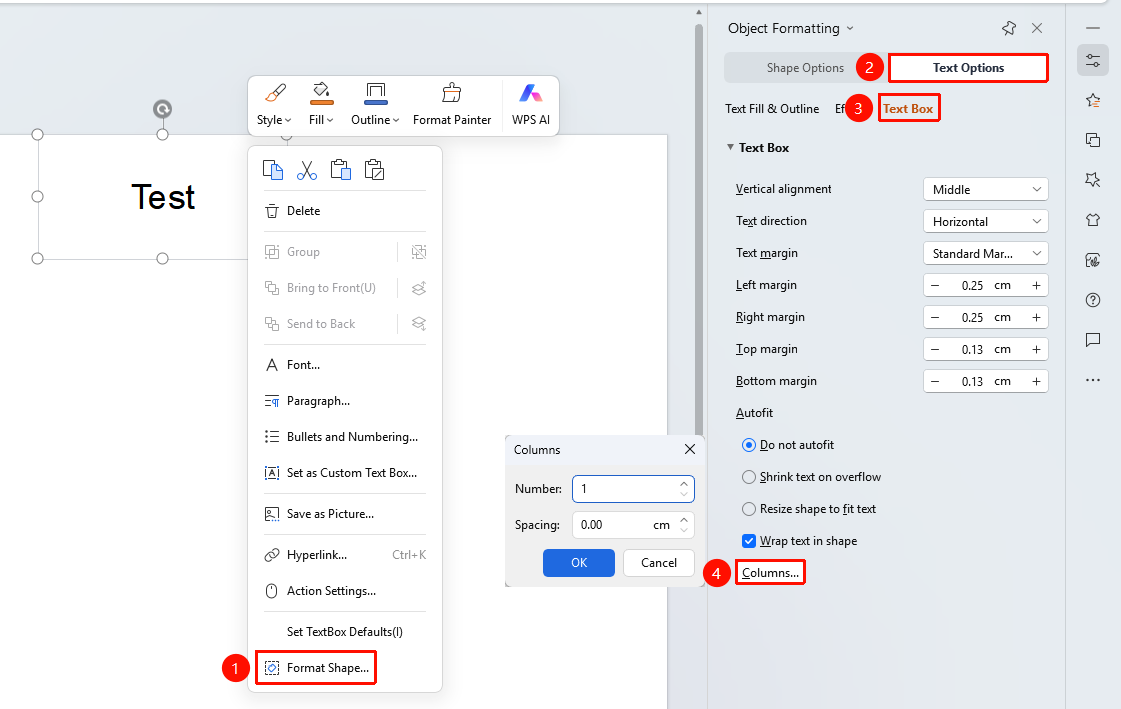
Task: Close the Columns dialog
Action: click(x=690, y=449)
